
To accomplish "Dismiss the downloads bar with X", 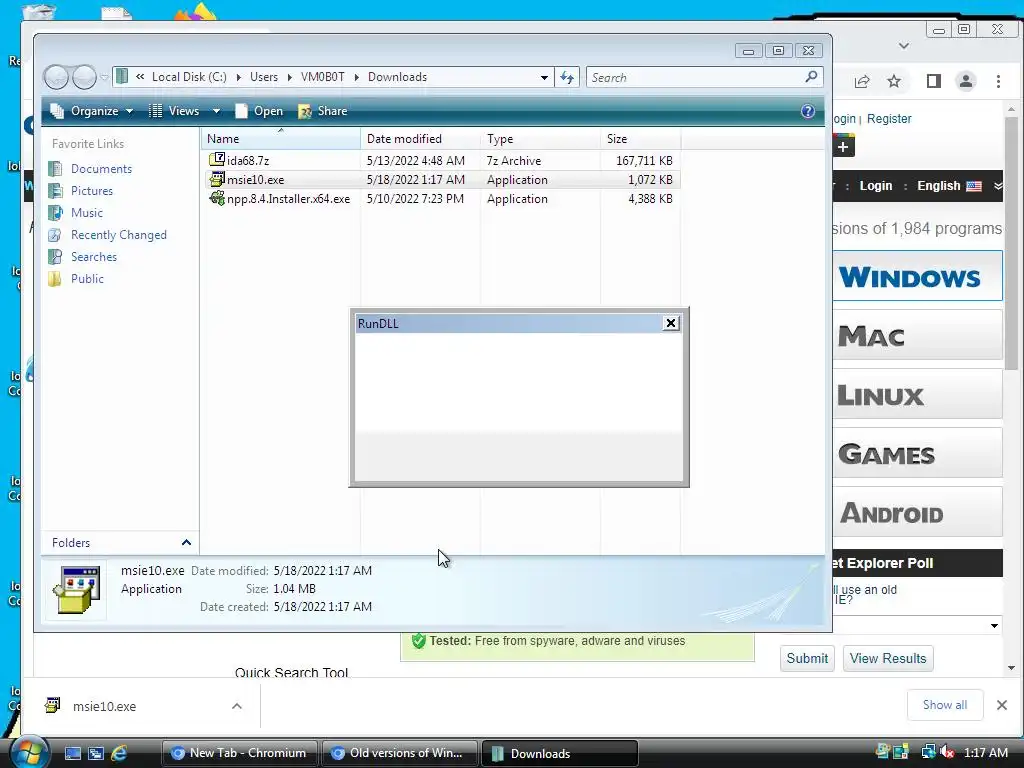I will pyautogui.click(x=1002, y=705).
